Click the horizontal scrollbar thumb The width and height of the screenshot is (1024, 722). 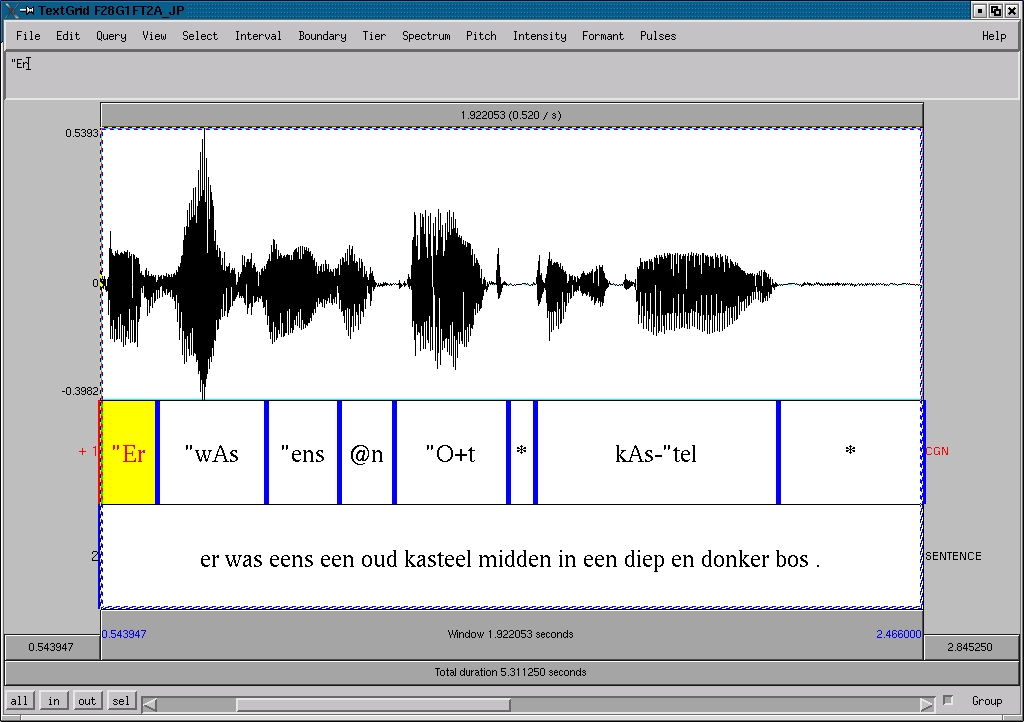click(x=373, y=704)
